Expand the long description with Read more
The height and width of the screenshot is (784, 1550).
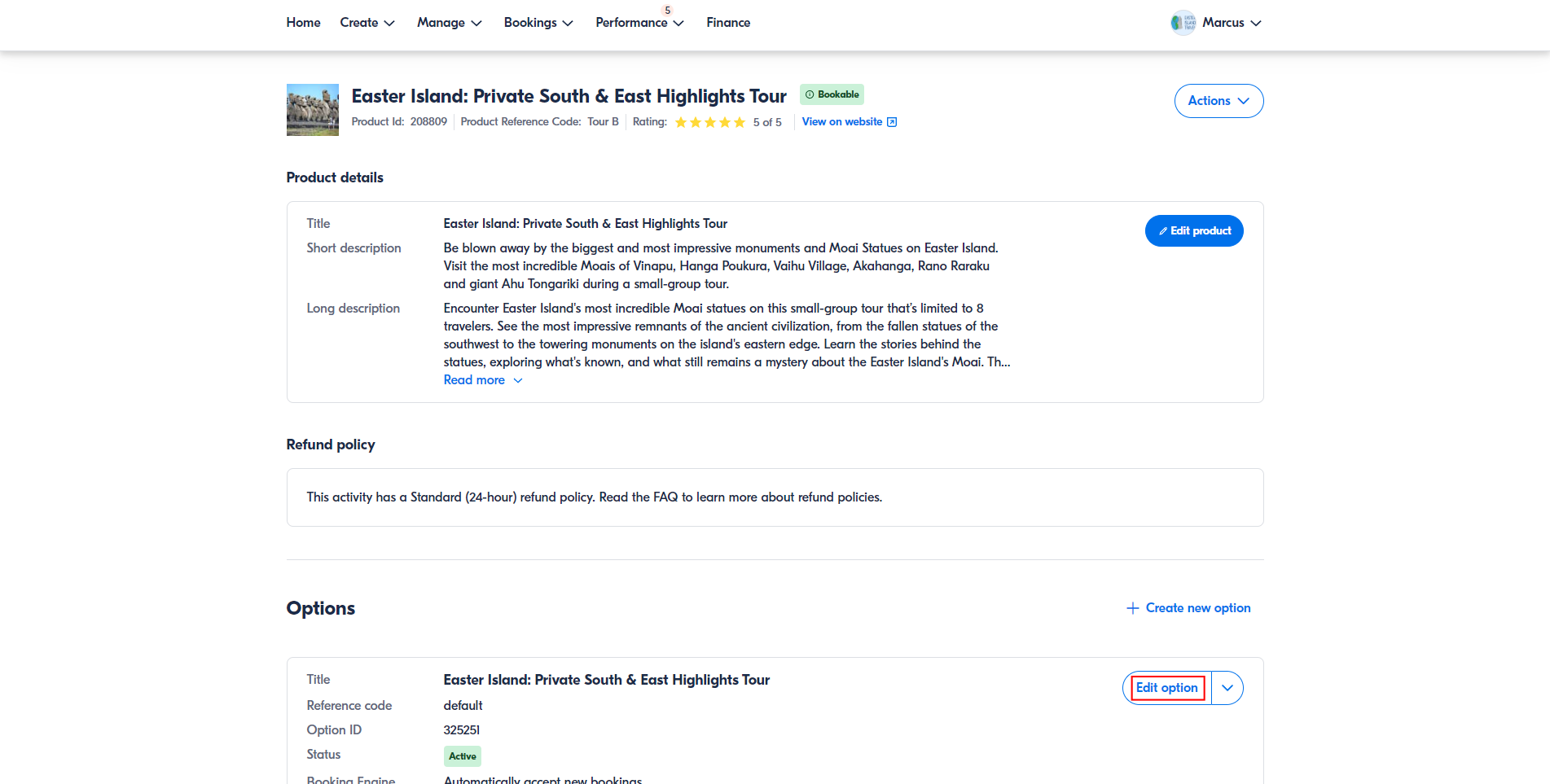pyautogui.click(x=482, y=380)
